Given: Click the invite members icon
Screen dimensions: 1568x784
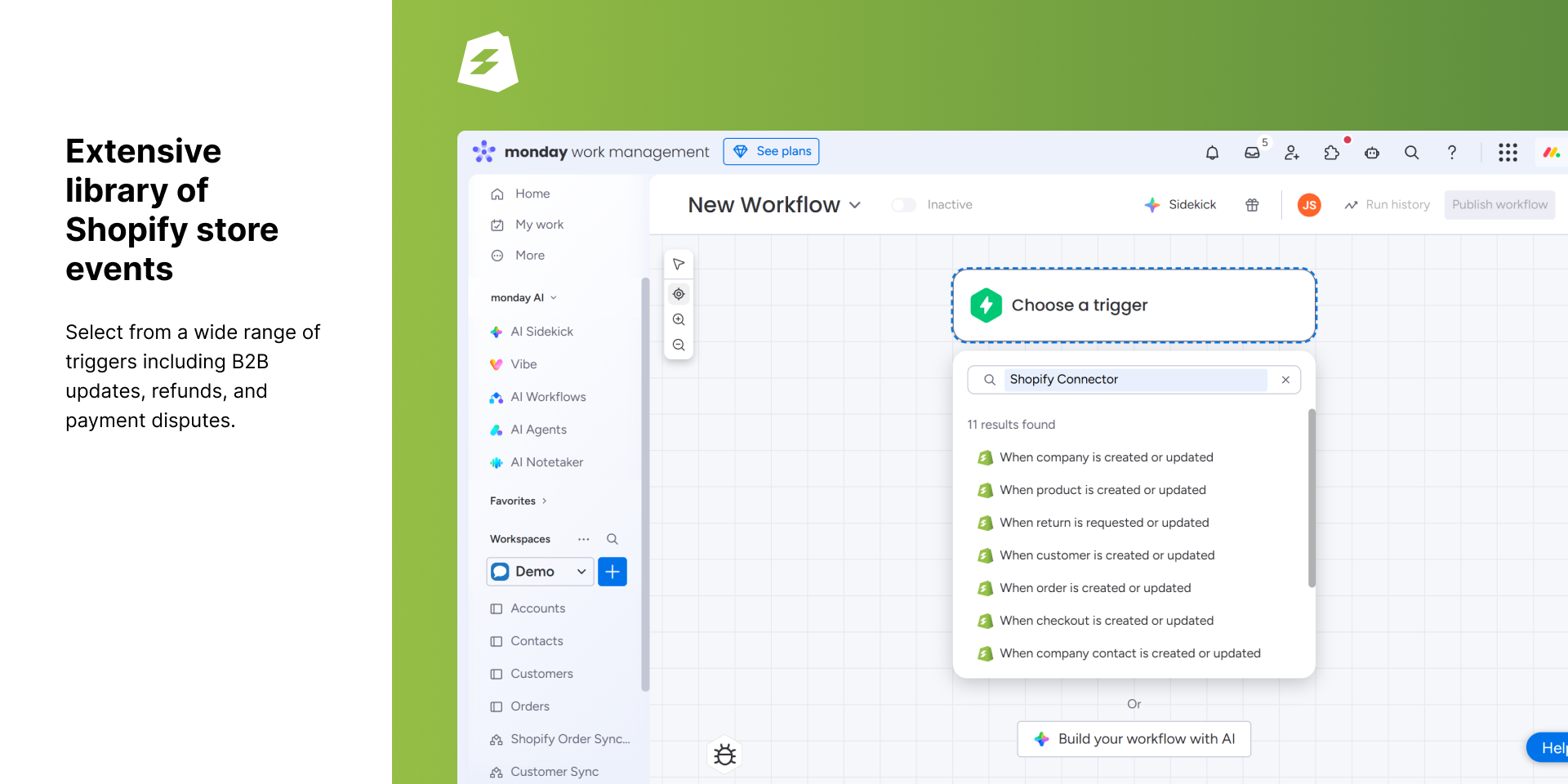Looking at the screenshot, I should (1292, 153).
